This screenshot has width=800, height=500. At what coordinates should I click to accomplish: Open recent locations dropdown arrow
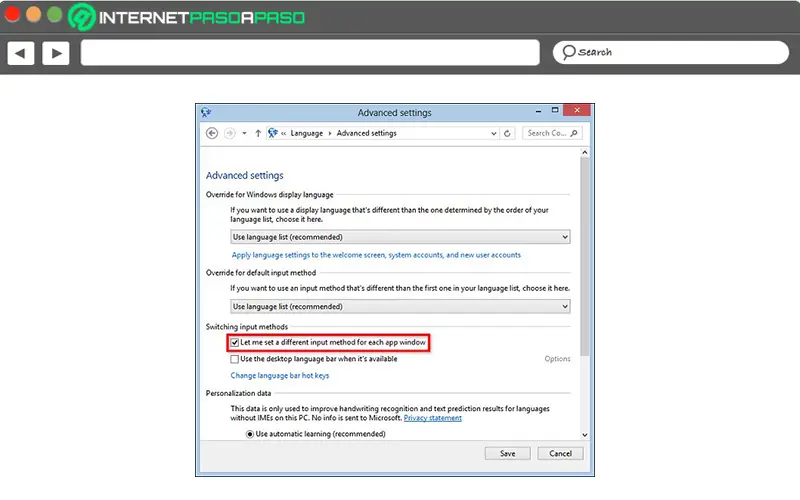[x=244, y=133]
